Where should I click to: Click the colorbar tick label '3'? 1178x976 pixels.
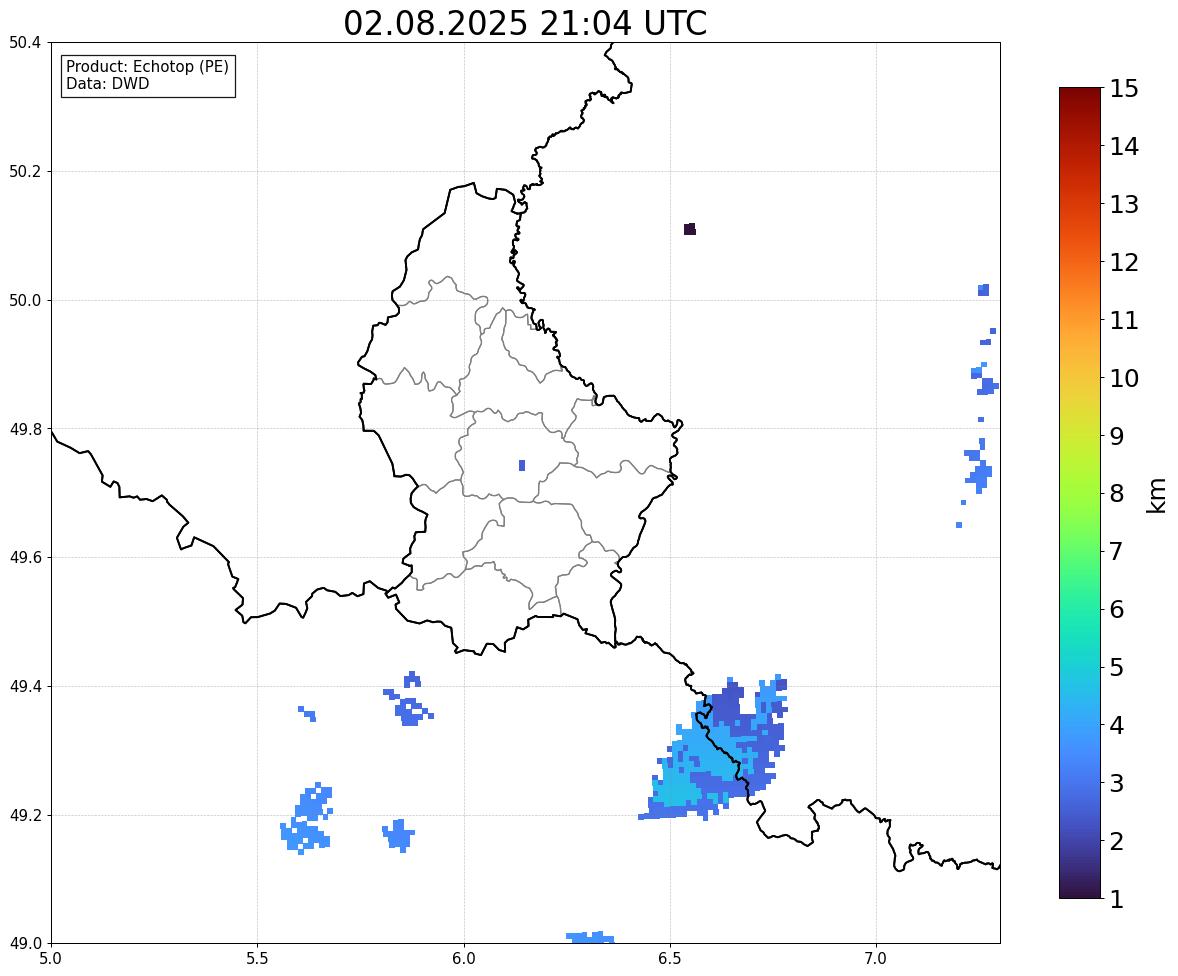pyautogui.click(x=1116, y=783)
